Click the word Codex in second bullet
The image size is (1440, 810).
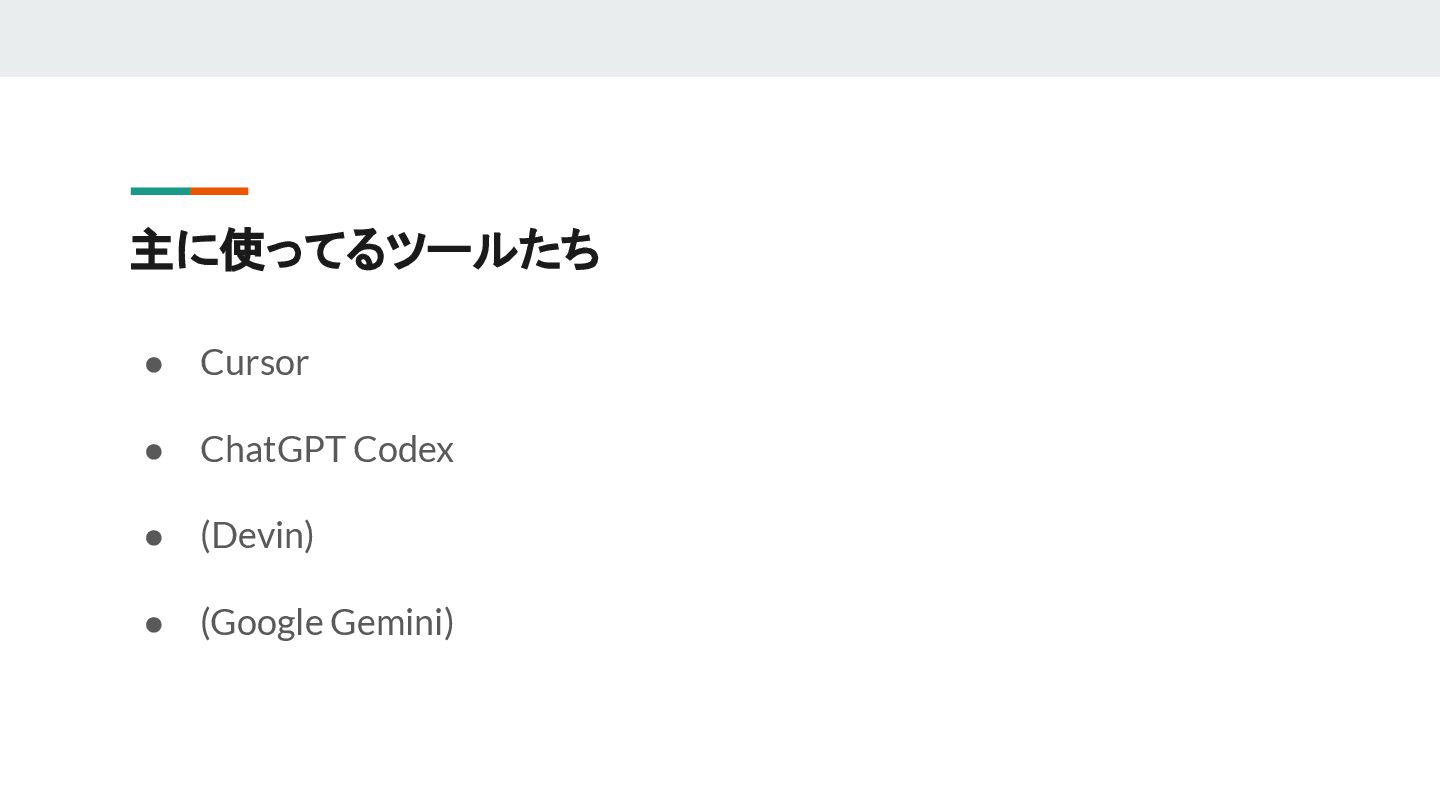point(403,449)
